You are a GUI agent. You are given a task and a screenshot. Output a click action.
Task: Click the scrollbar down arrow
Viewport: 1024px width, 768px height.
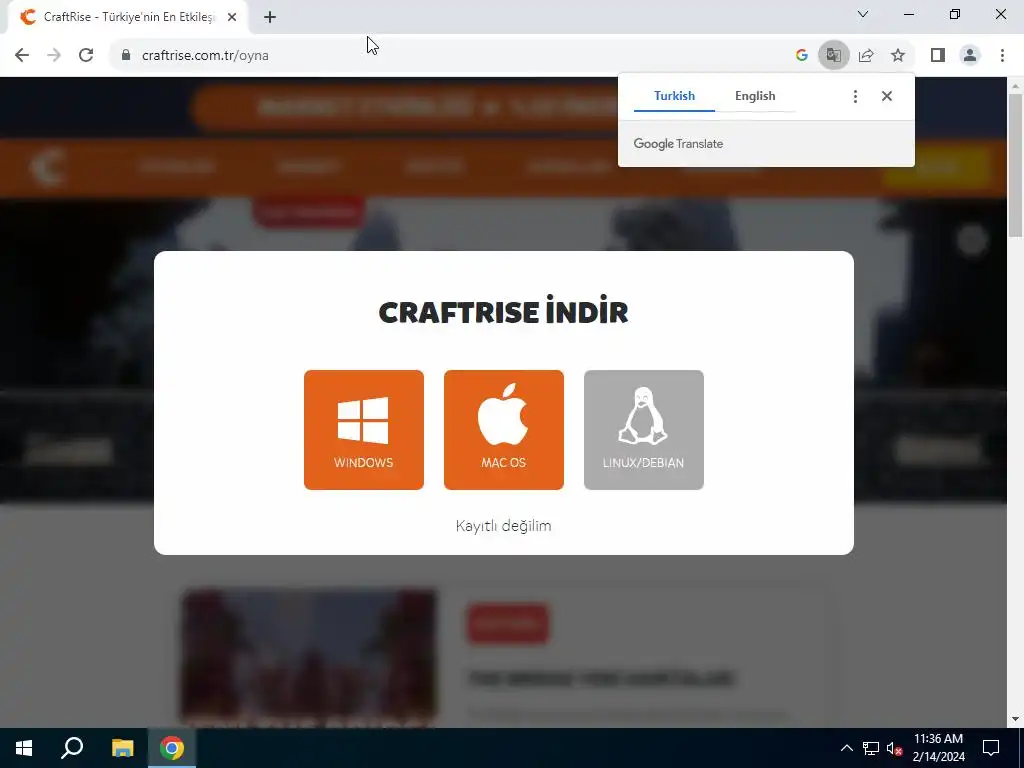[x=1015, y=719]
